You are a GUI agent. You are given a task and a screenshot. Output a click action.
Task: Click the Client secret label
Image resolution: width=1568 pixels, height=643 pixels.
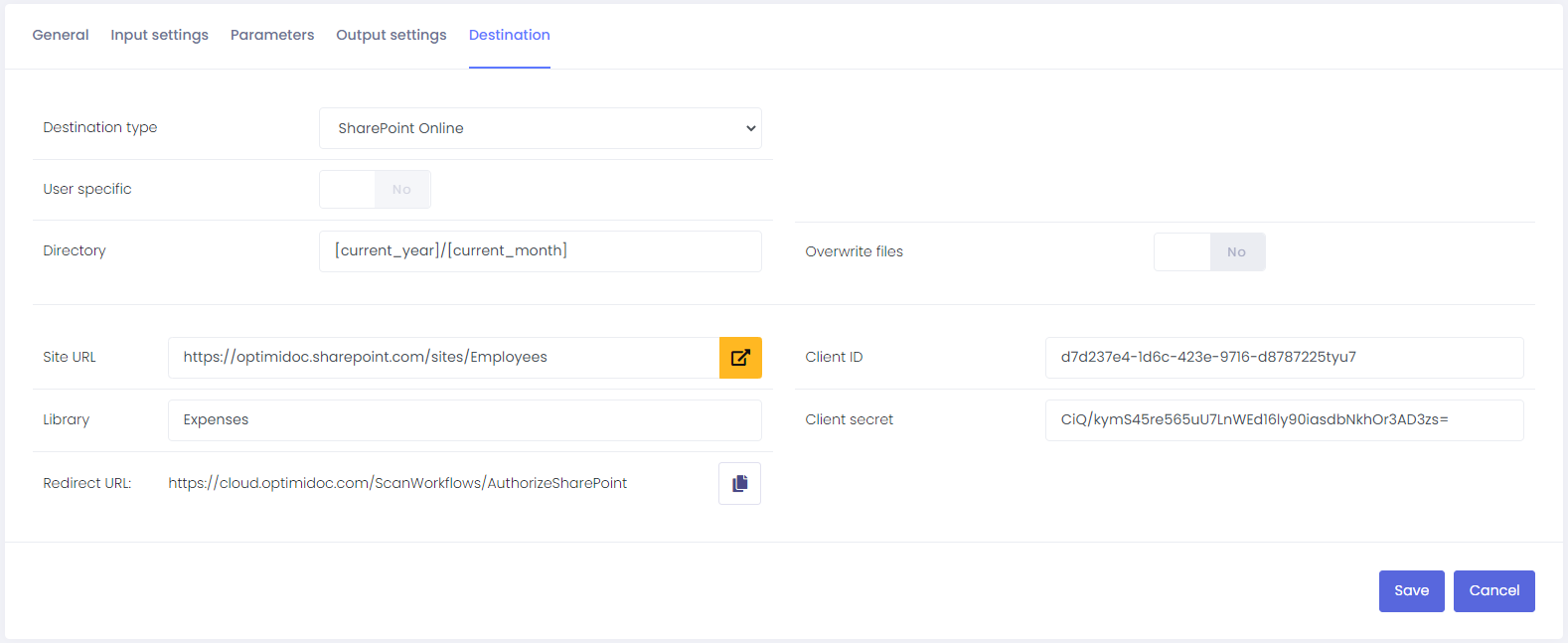point(850,419)
